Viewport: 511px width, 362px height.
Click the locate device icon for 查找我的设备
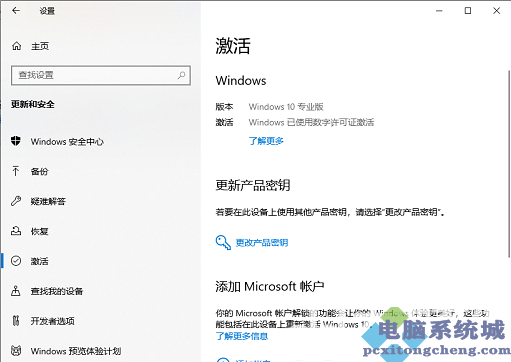16,291
